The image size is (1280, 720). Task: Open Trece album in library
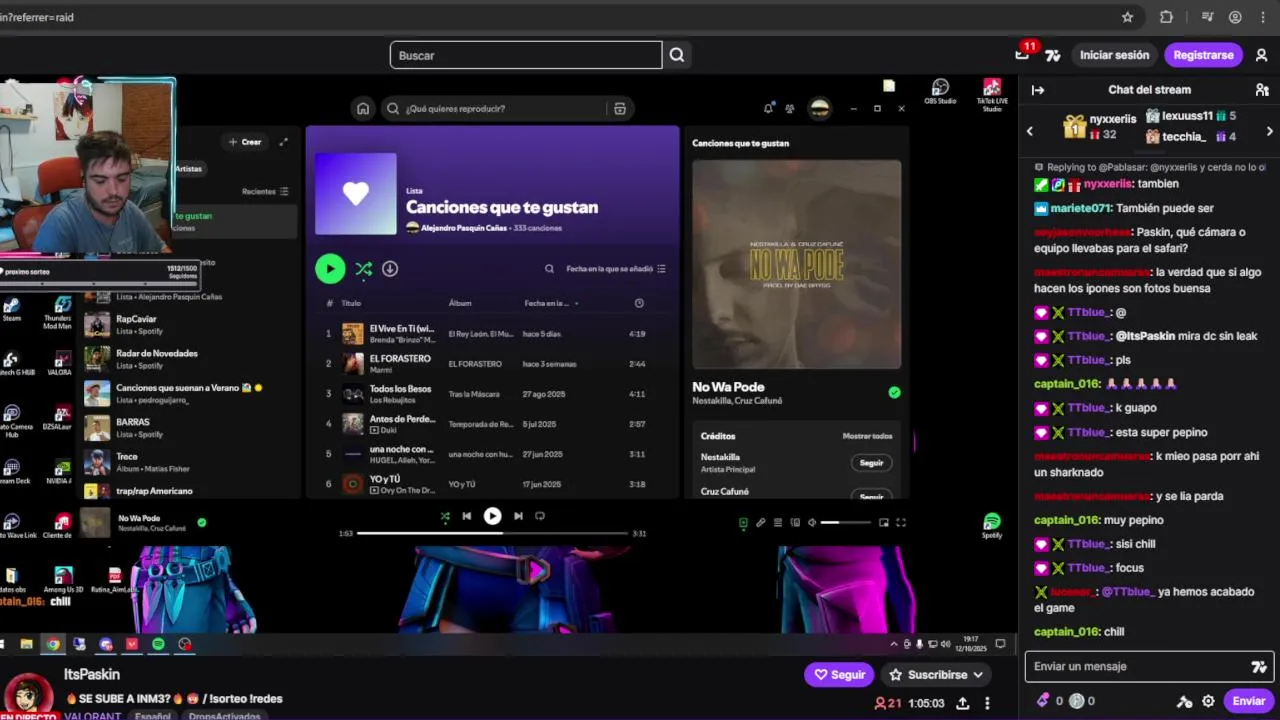point(190,462)
